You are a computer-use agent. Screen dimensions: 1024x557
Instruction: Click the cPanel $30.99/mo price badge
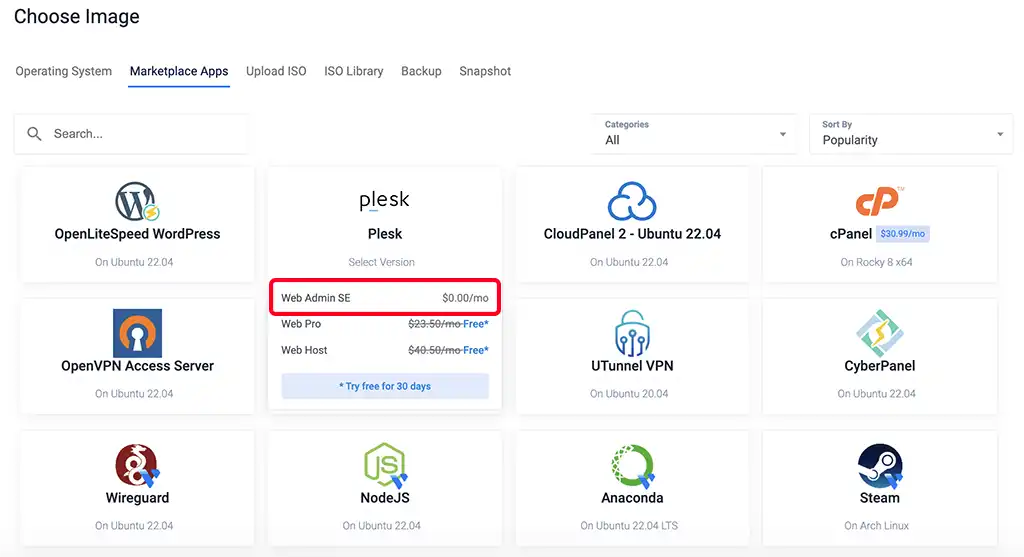903,234
